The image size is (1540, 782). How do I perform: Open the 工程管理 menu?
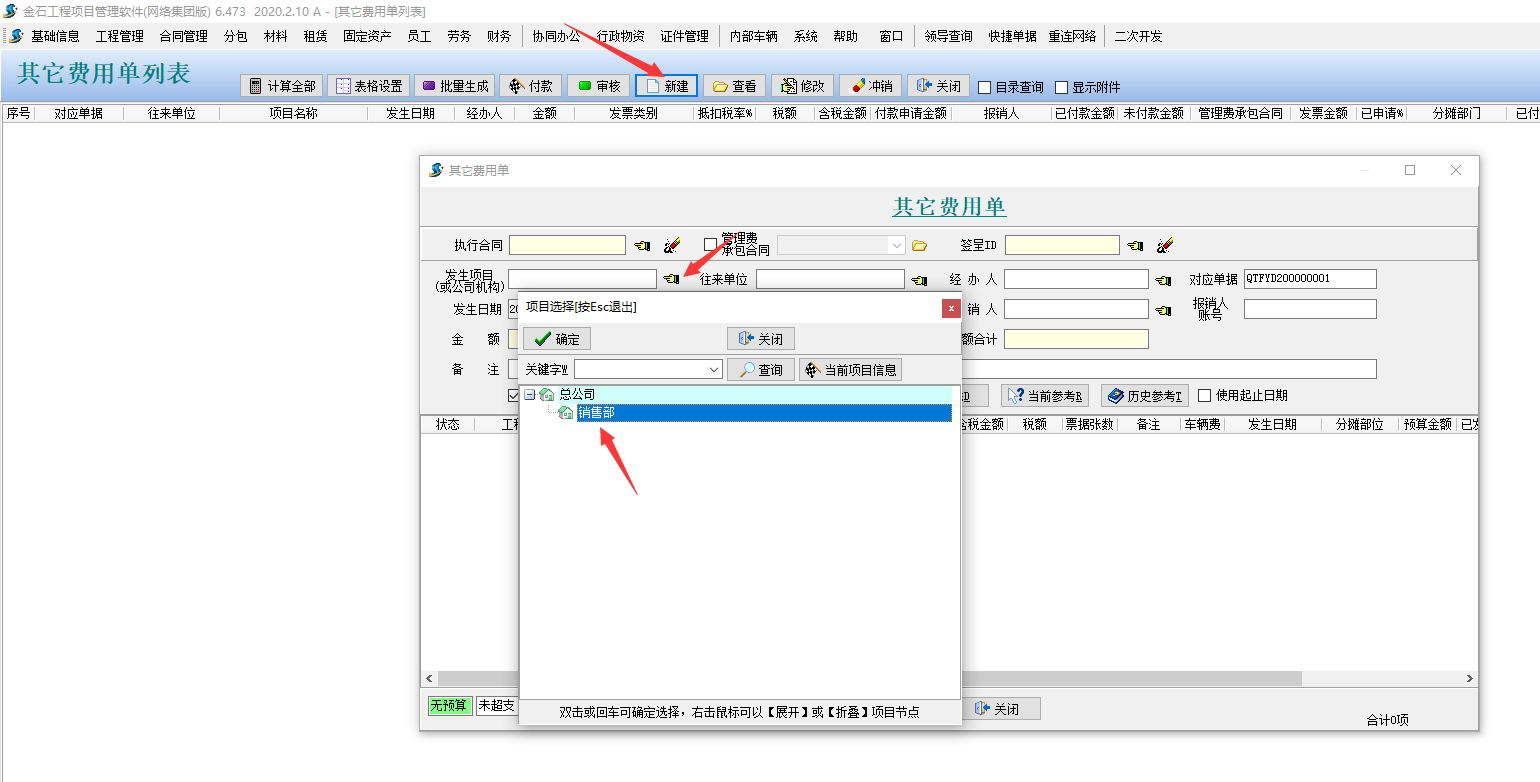click(x=119, y=35)
